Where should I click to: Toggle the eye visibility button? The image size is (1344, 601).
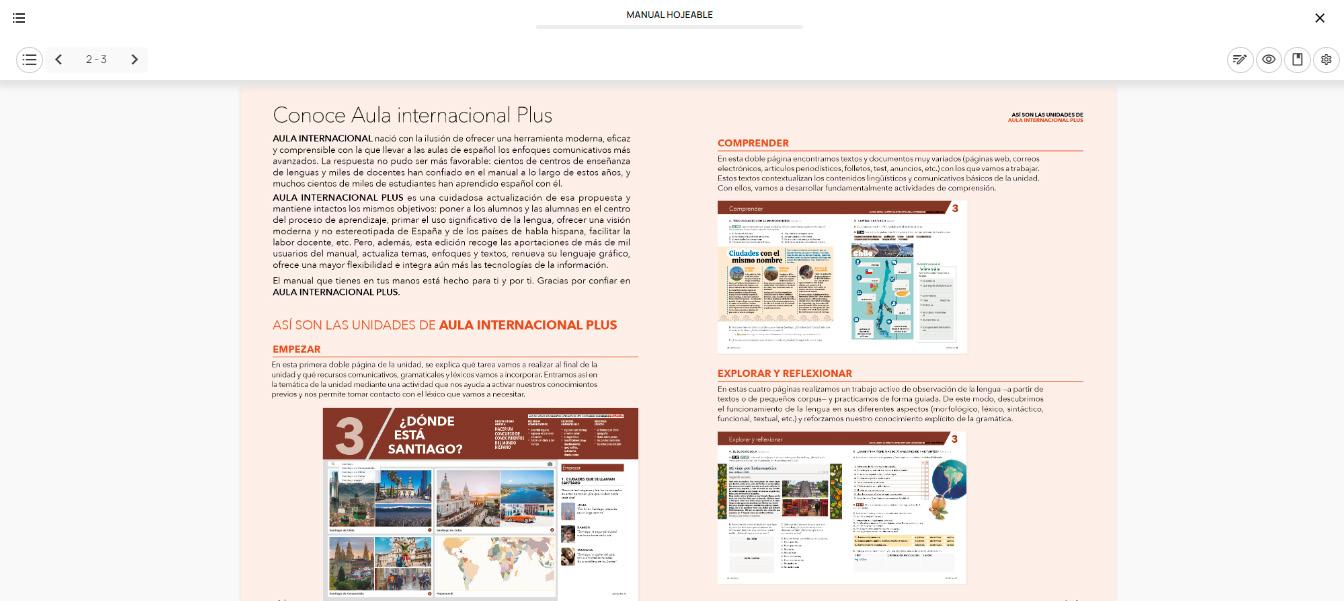(1269, 60)
